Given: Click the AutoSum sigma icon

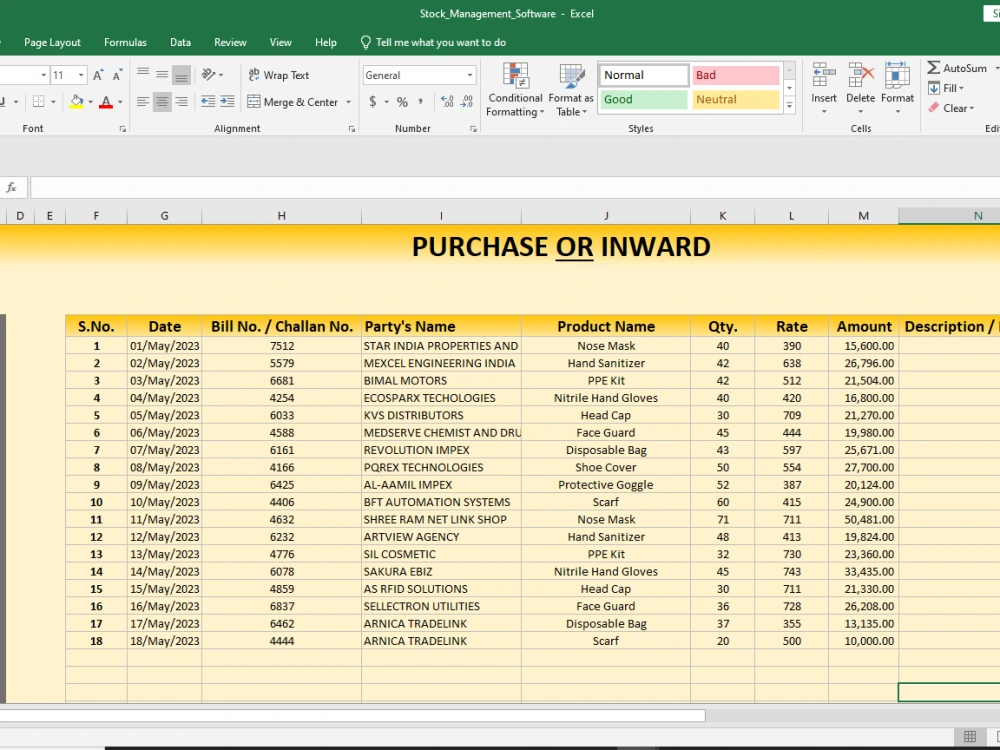Looking at the screenshot, I should tap(934, 68).
